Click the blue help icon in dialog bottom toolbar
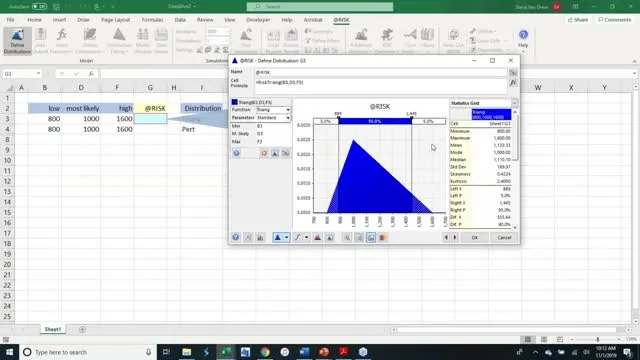This screenshot has height=360, width=640. [x=236, y=237]
